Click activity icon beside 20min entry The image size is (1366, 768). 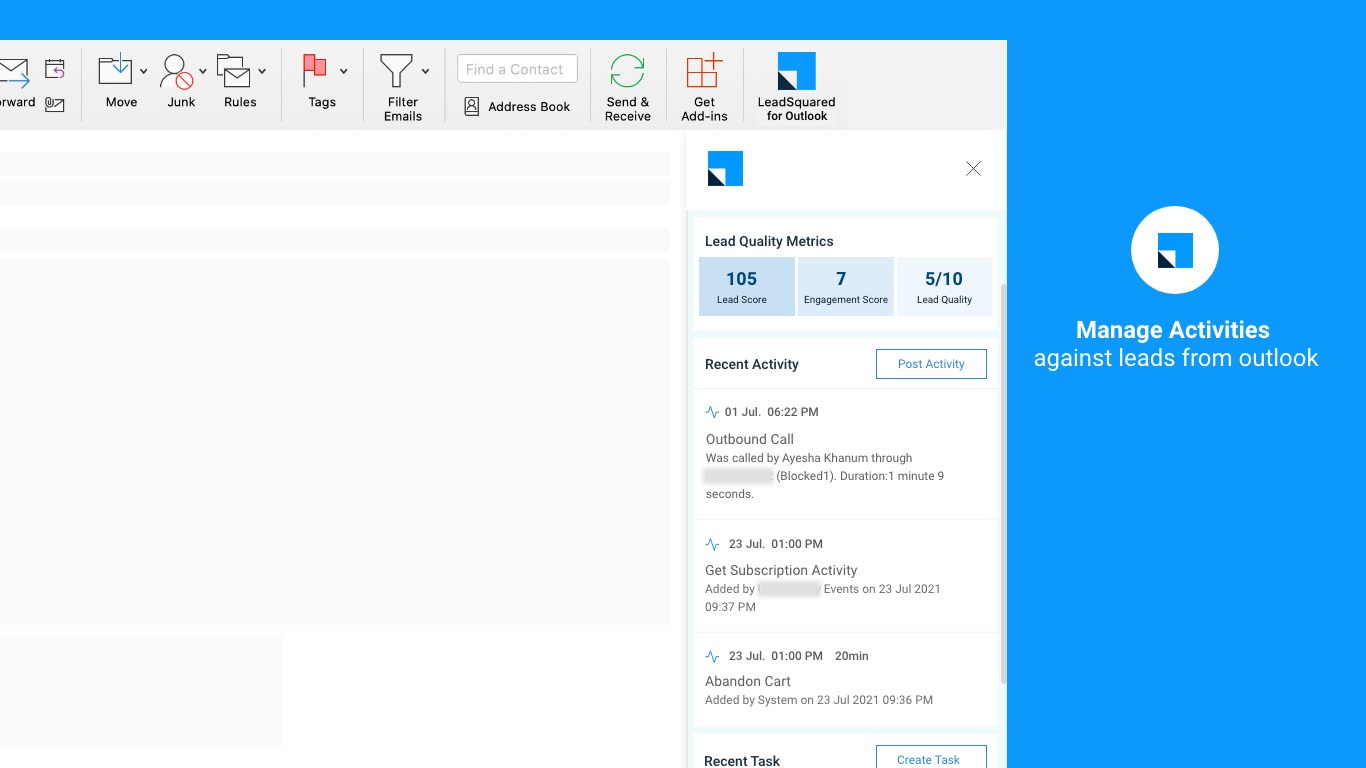pyautogui.click(x=712, y=656)
